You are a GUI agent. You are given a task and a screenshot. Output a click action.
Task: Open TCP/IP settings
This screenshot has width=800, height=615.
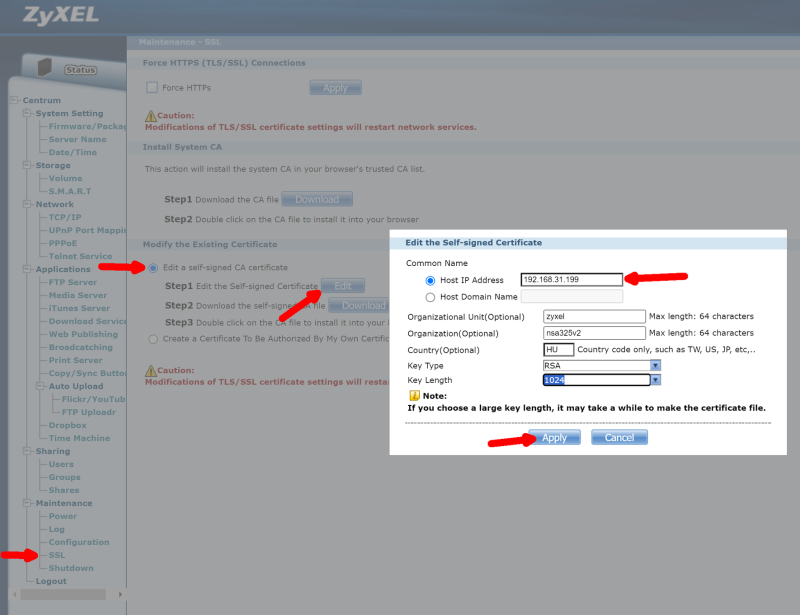click(65, 217)
